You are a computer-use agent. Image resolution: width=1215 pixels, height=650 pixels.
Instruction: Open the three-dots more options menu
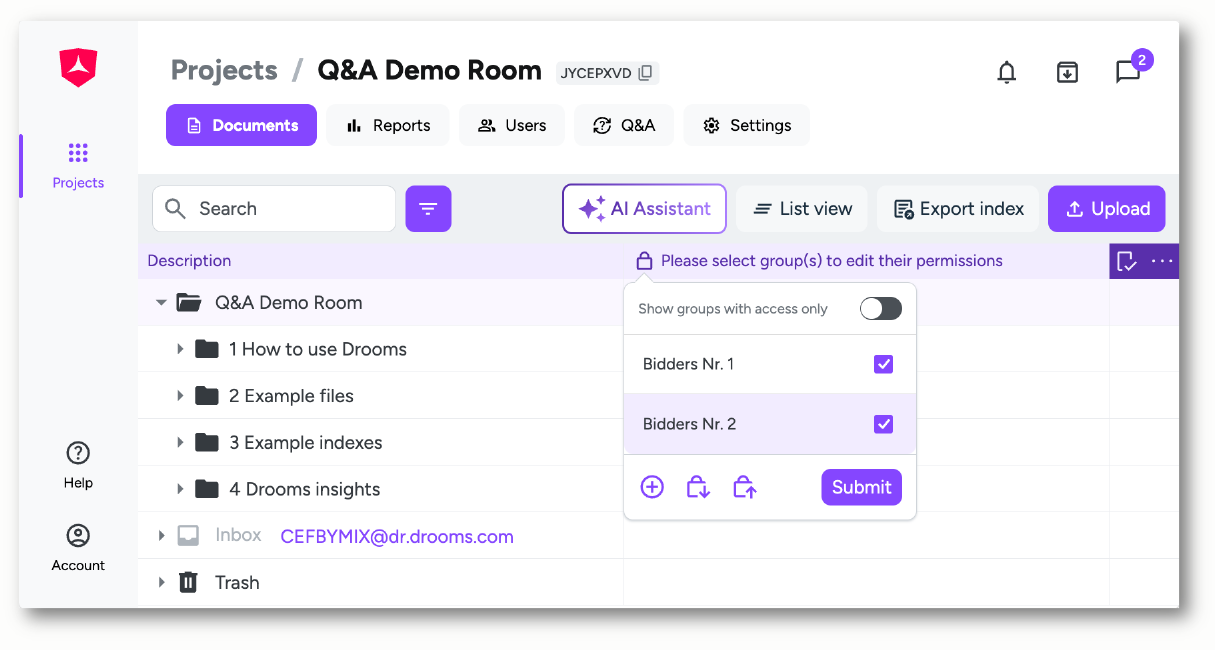coord(1161,261)
